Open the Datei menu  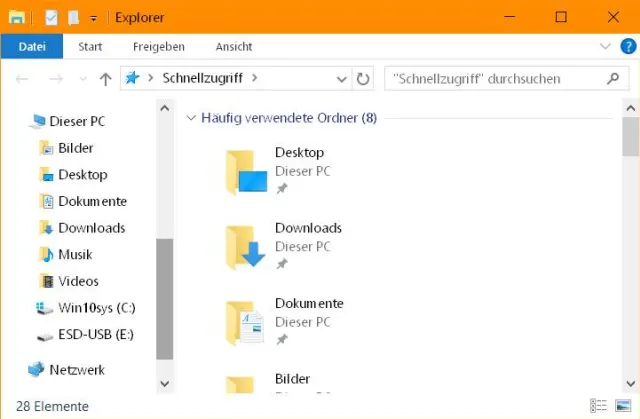point(32,47)
